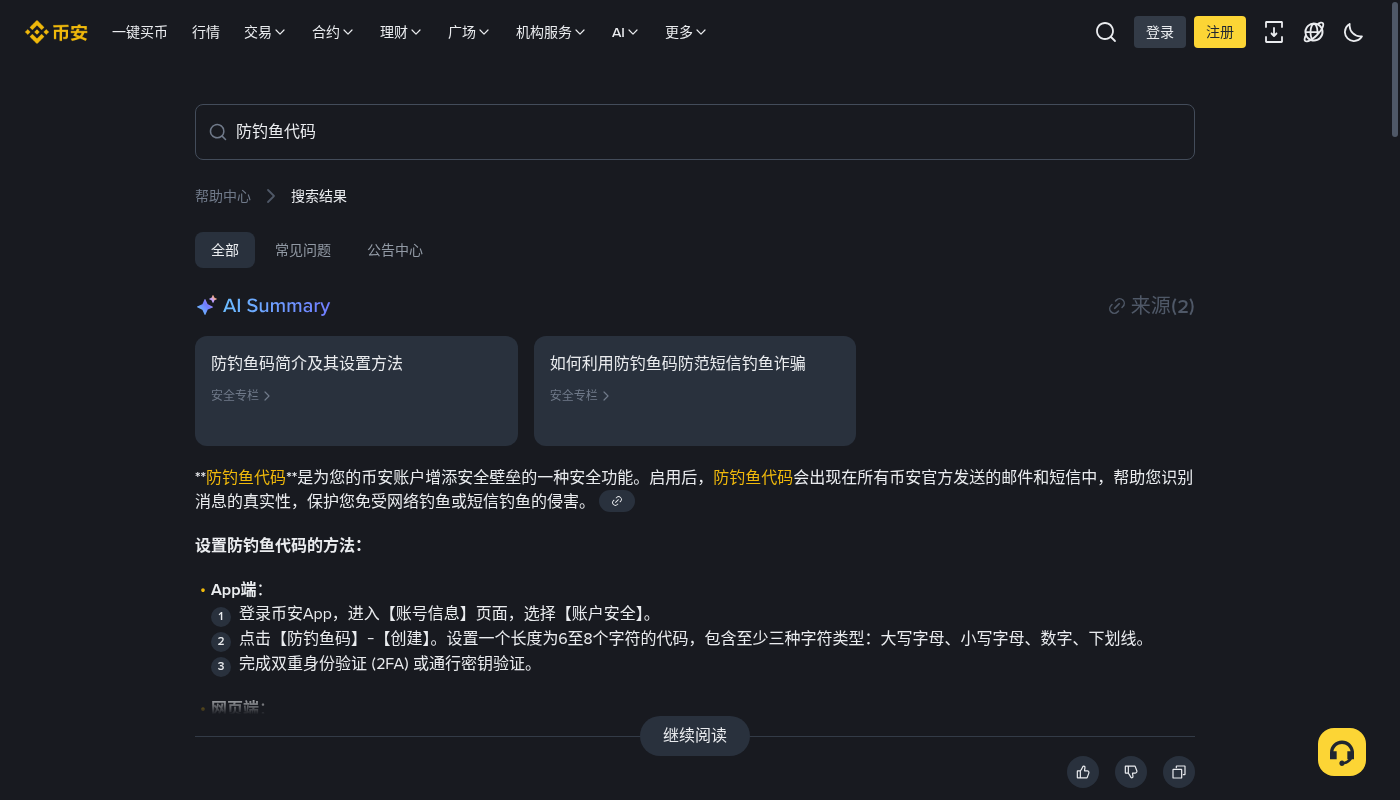Viewport: 1400px width, 800px height.
Task: Expand the 交易 dropdown menu
Action: click(265, 32)
